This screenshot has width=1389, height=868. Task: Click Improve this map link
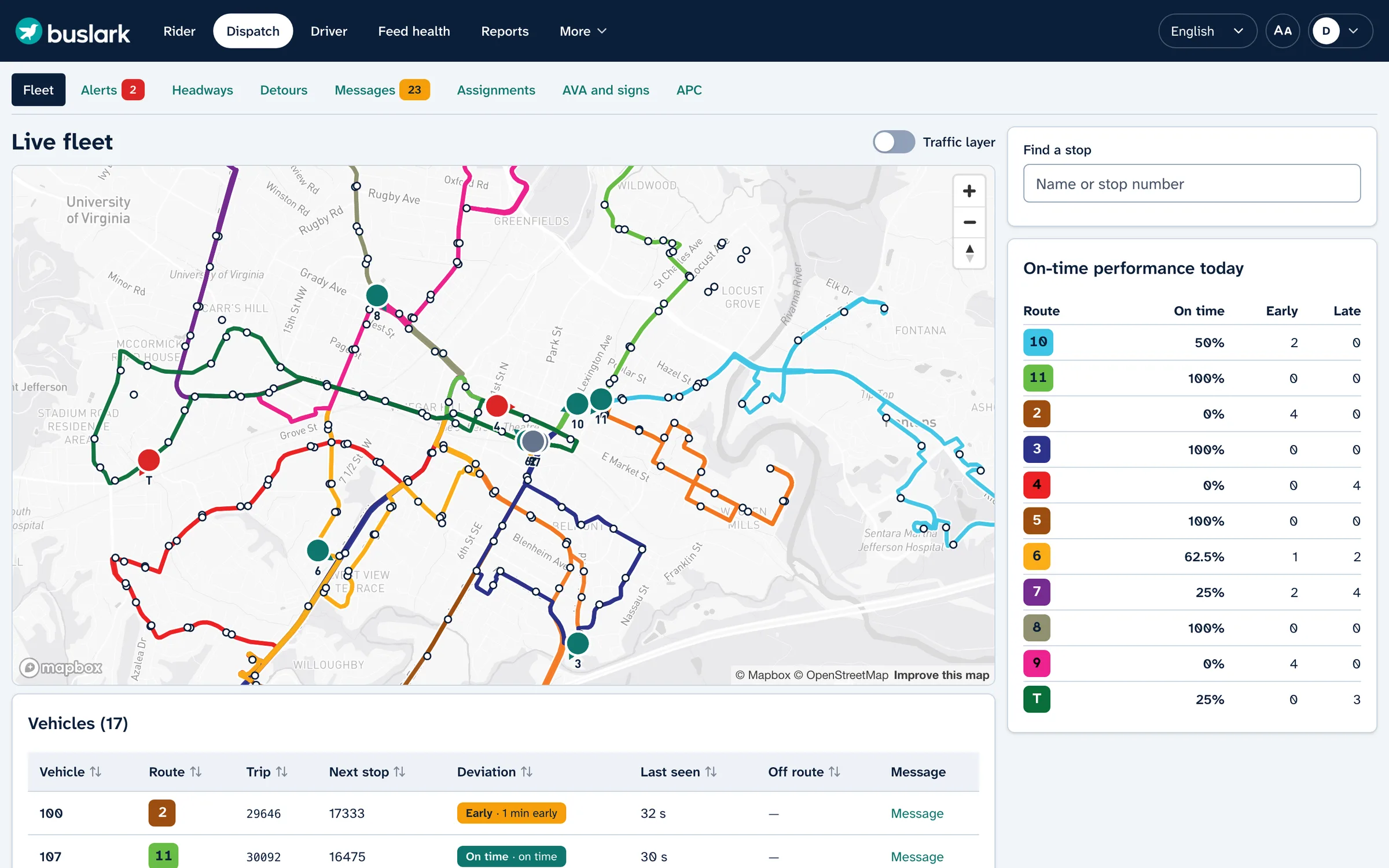(941, 675)
